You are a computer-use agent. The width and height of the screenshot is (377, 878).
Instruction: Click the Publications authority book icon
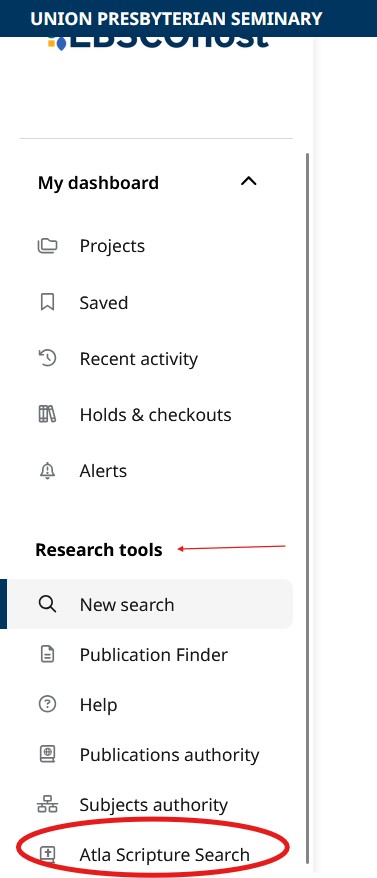(47, 754)
